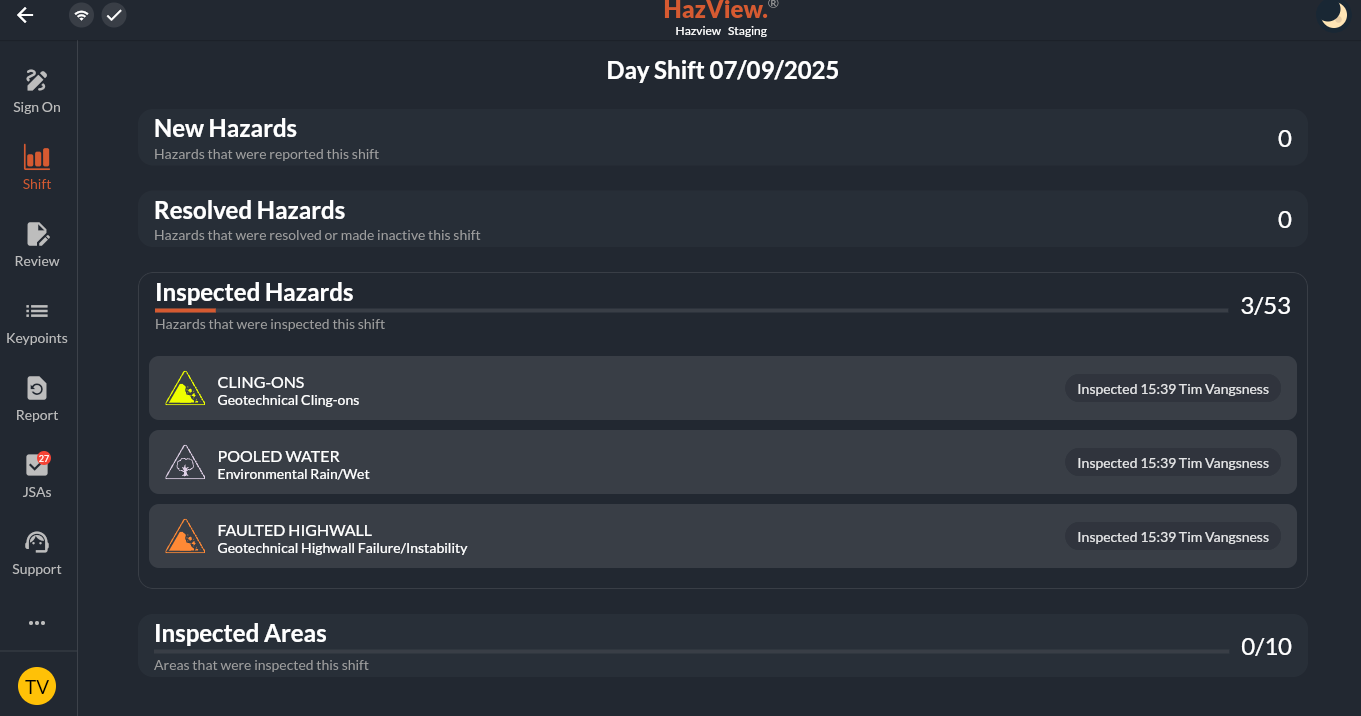The height and width of the screenshot is (716, 1361).
Task: Toggle dark mode with moon icon
Action: [x=1333, y=15]
